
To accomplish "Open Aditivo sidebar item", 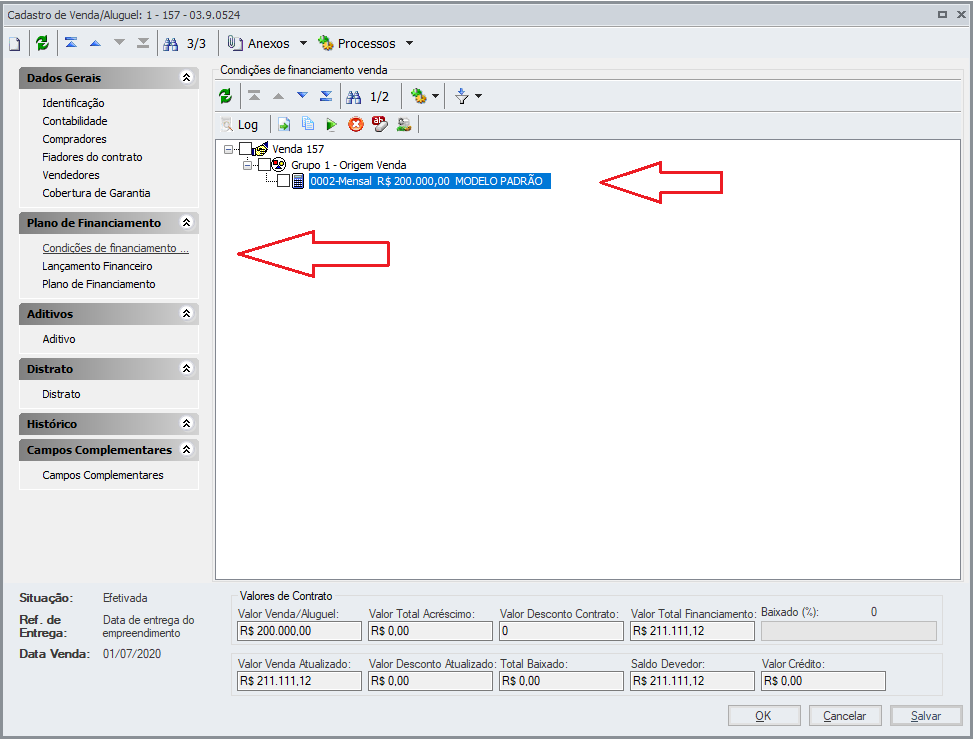I will coord(59,339).
